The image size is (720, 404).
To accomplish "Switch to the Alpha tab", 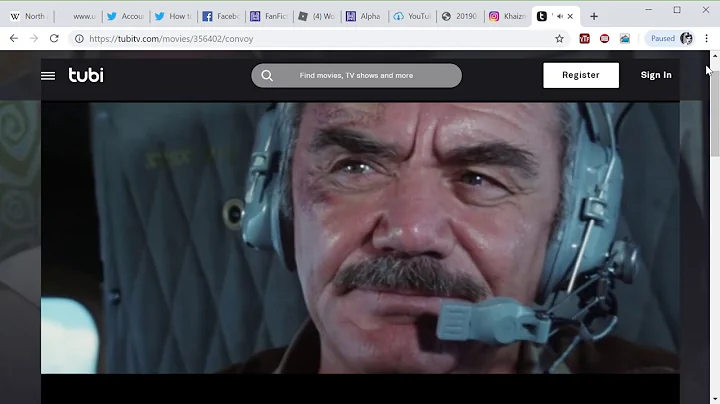I will pos(365,17).
